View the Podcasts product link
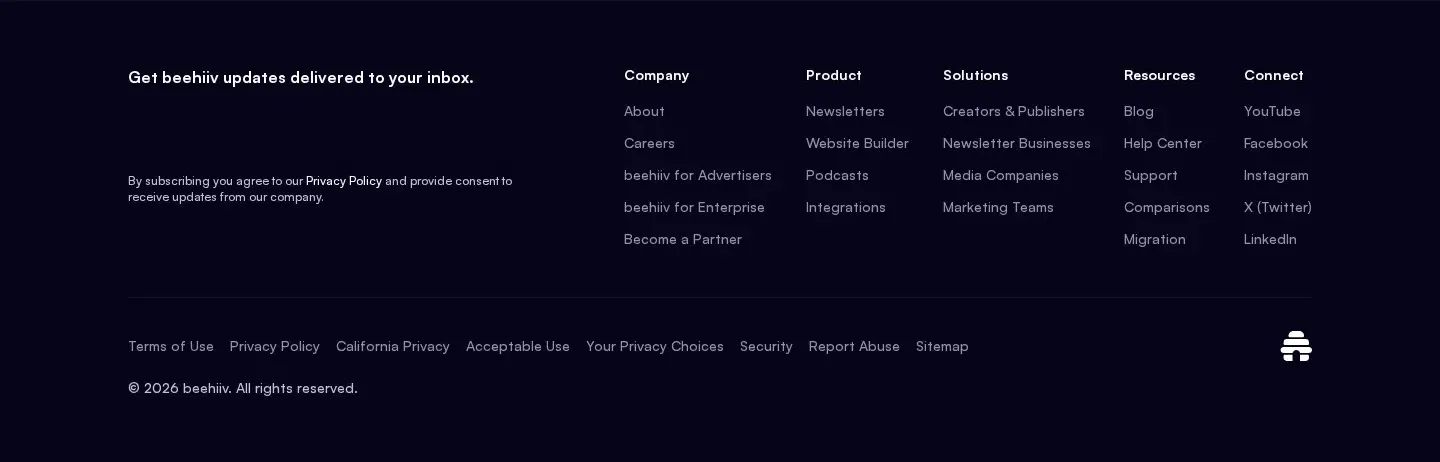1440x462 pixels. point(837,175)
